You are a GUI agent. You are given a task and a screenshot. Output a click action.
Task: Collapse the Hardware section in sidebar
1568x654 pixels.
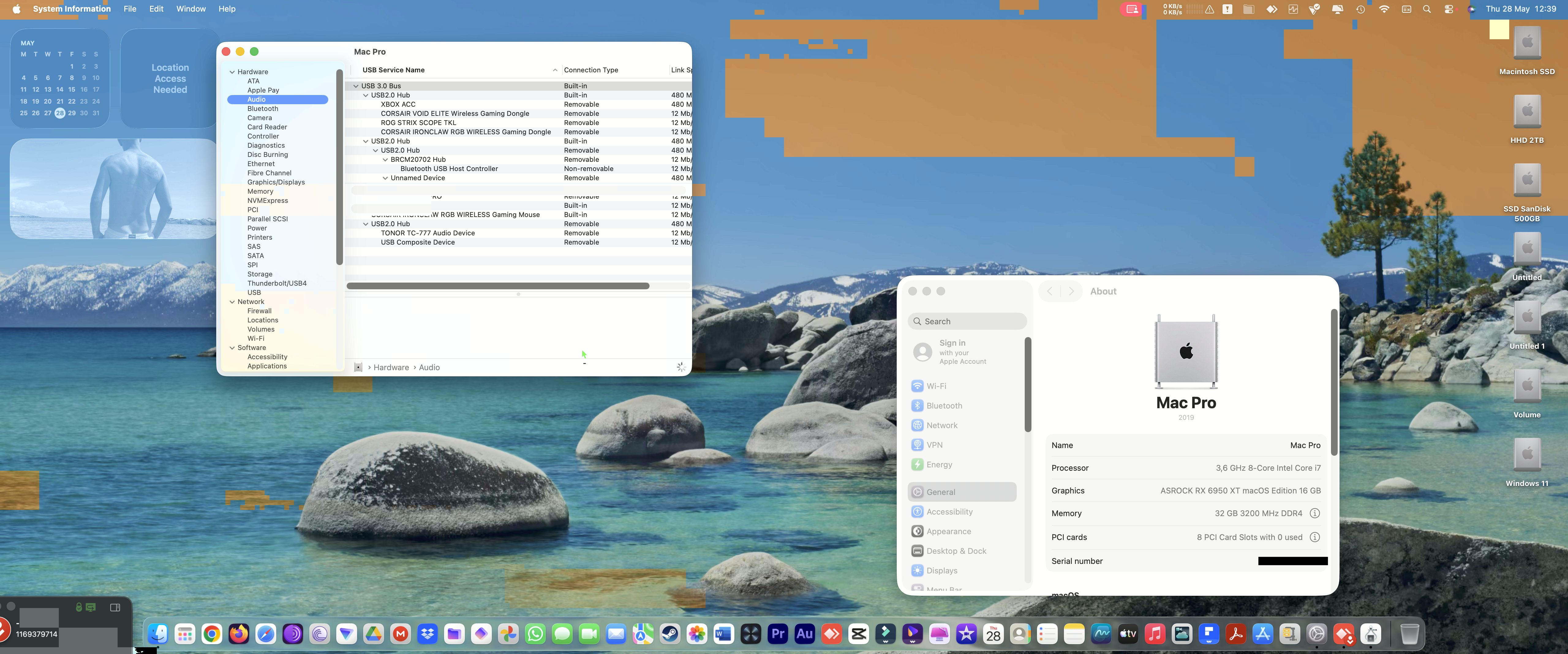tap(232, 72)
